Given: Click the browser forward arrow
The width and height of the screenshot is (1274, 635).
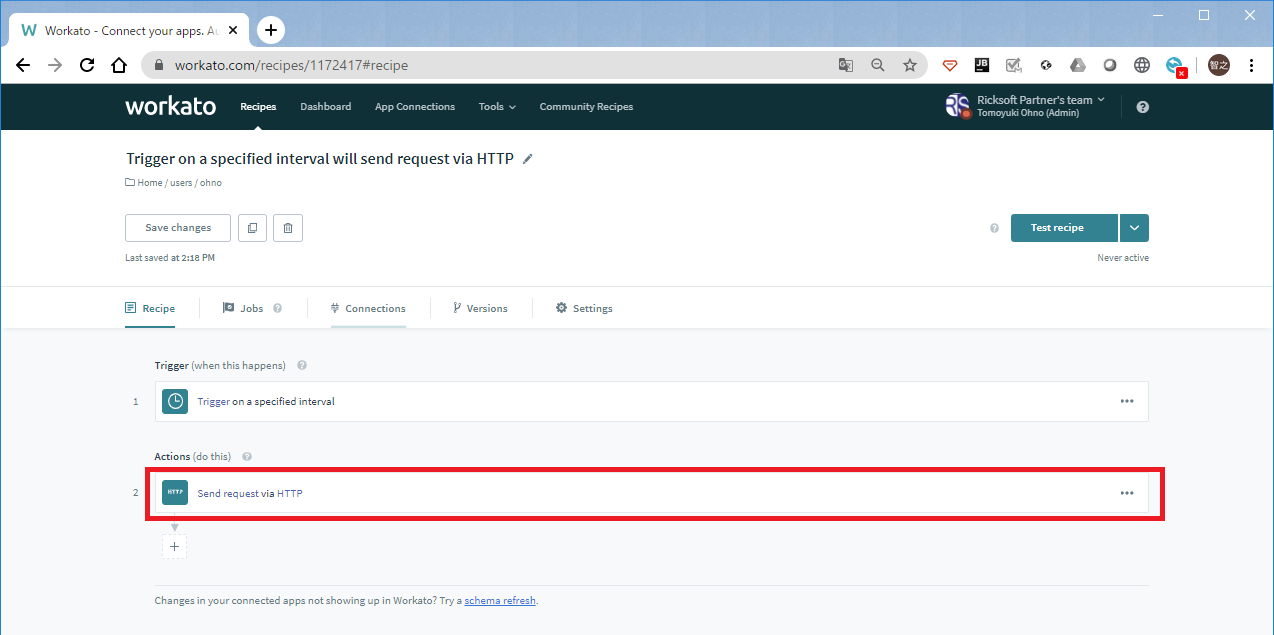Looking at the screenshot, I should pyautogui.click(x=55, y=65).
